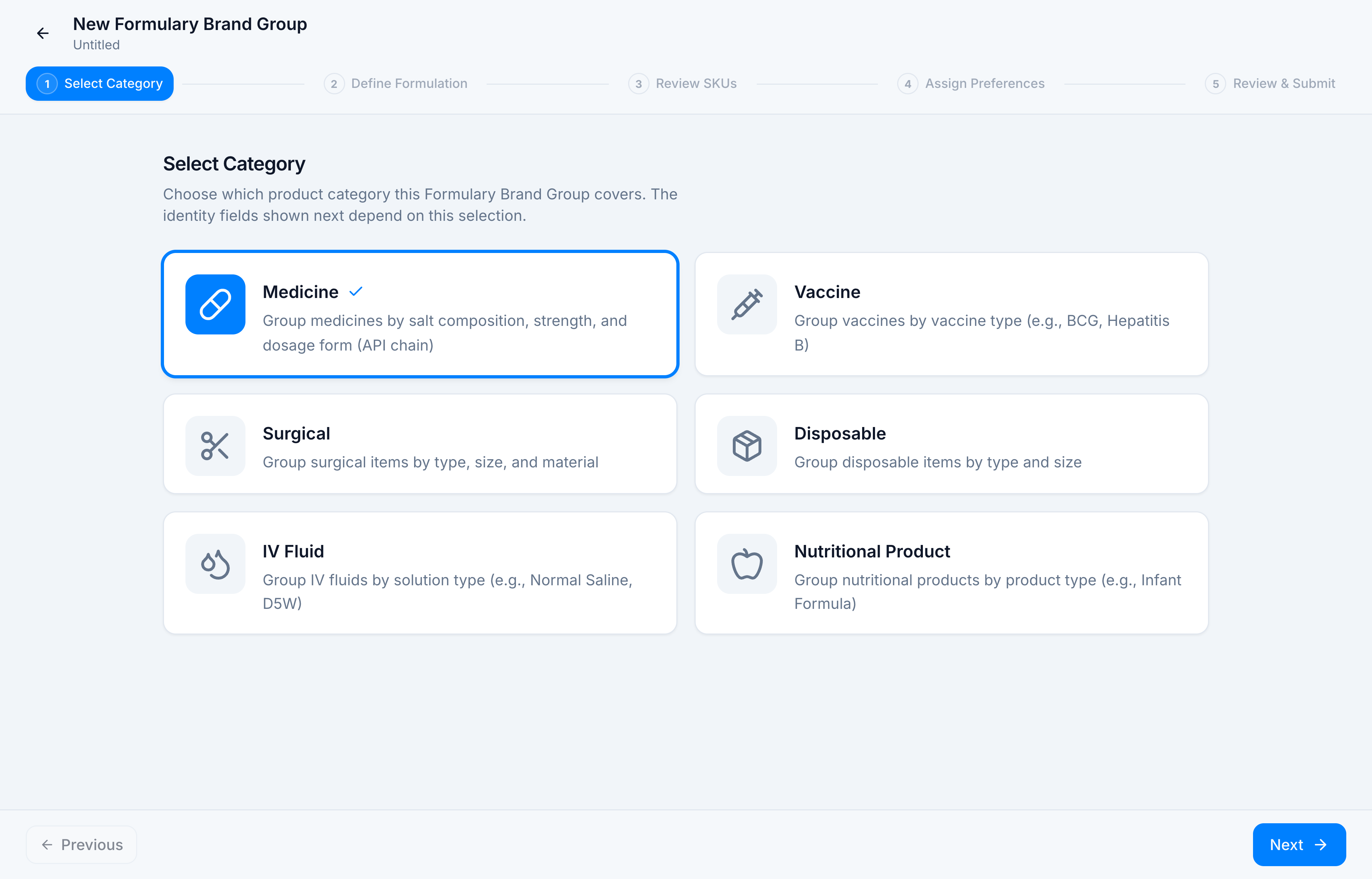Click the paragraph starting 'Choose which product category'
This screenshot has width=1372, height=879.
420,205
